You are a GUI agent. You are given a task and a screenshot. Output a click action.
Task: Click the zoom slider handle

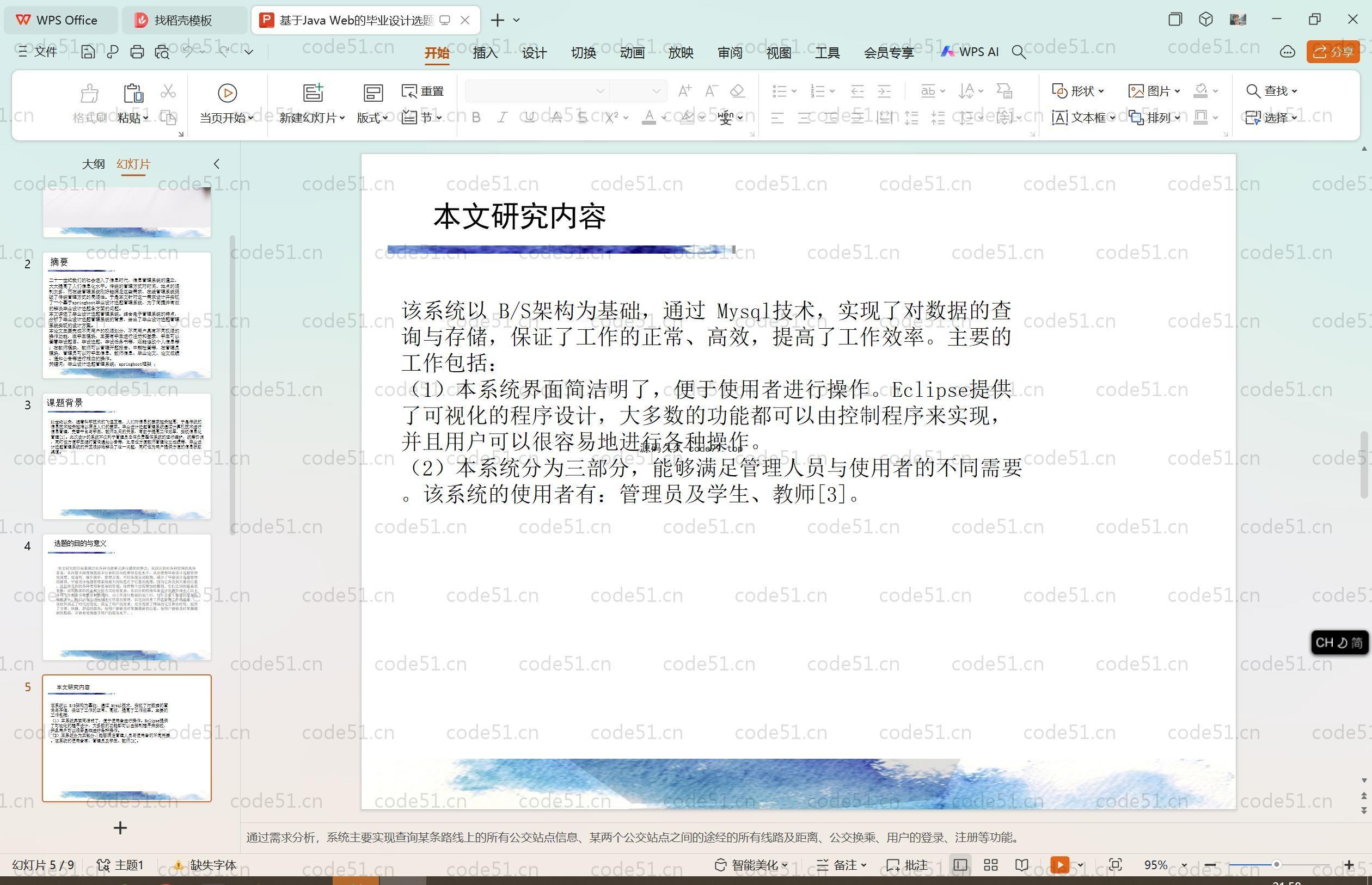1277,864
